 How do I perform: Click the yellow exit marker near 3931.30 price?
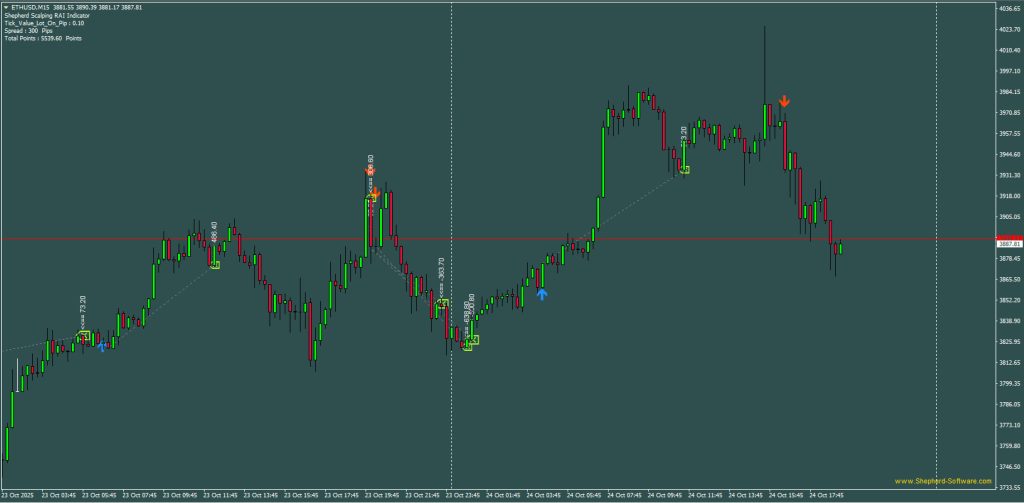(x=684, y=170)
